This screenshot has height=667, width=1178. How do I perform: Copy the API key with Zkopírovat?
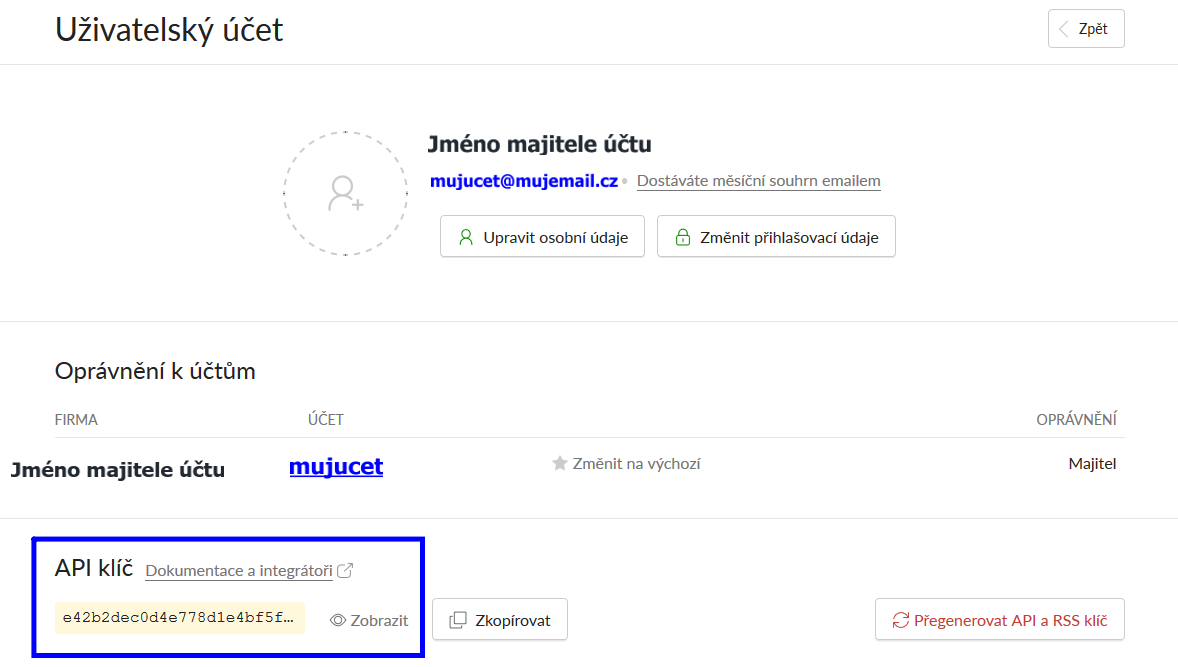(x=500, y=620)
